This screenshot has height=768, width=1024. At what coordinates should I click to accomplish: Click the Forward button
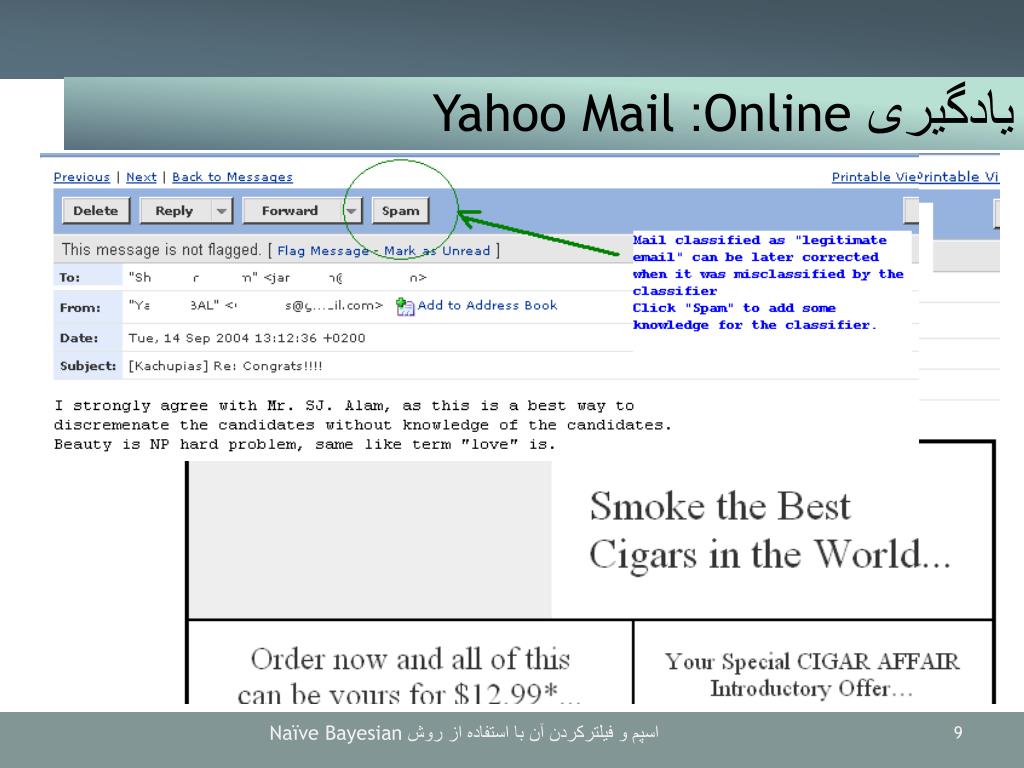point(291,211)
